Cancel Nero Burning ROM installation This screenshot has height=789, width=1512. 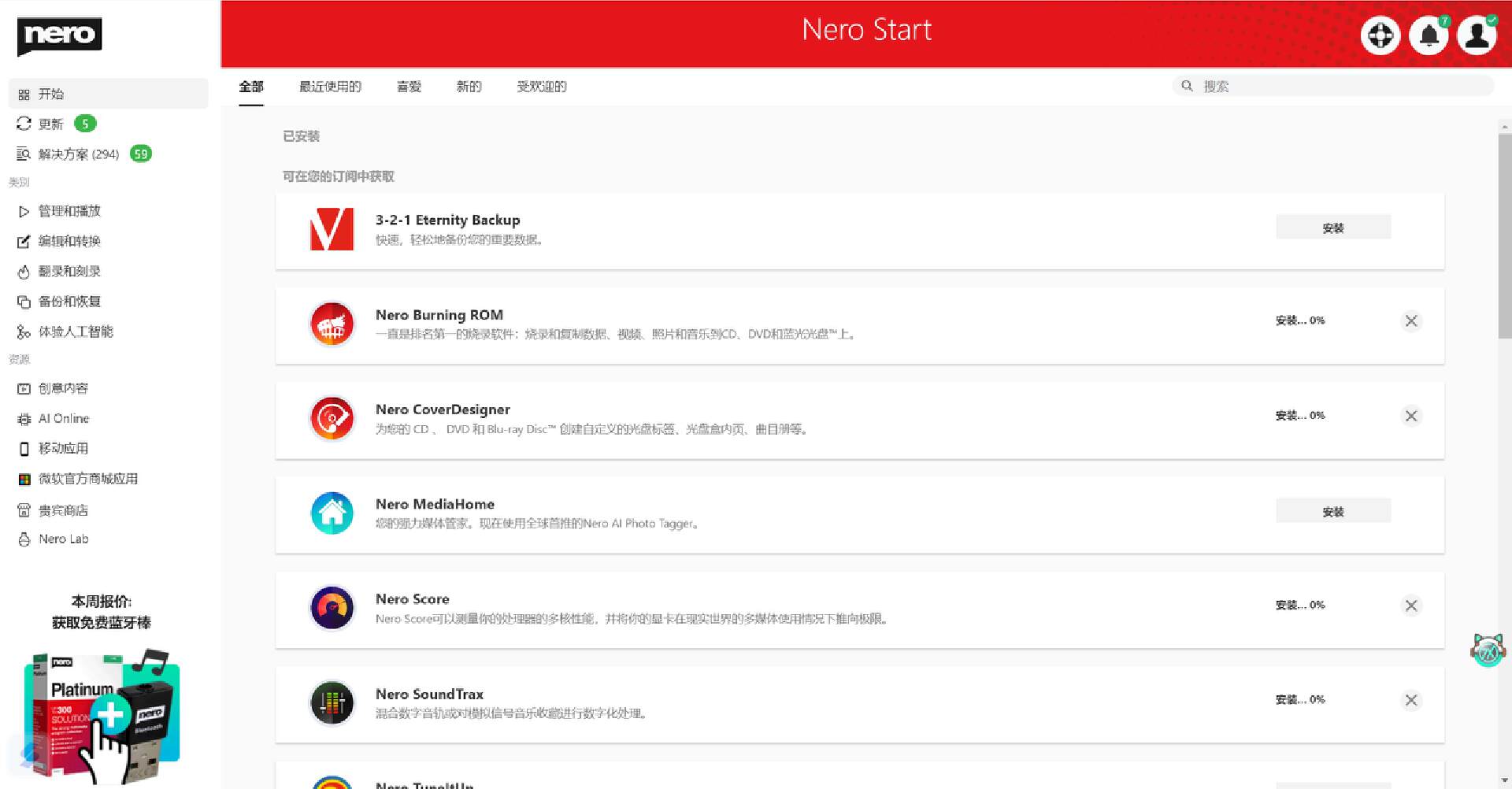[1411, 320]
